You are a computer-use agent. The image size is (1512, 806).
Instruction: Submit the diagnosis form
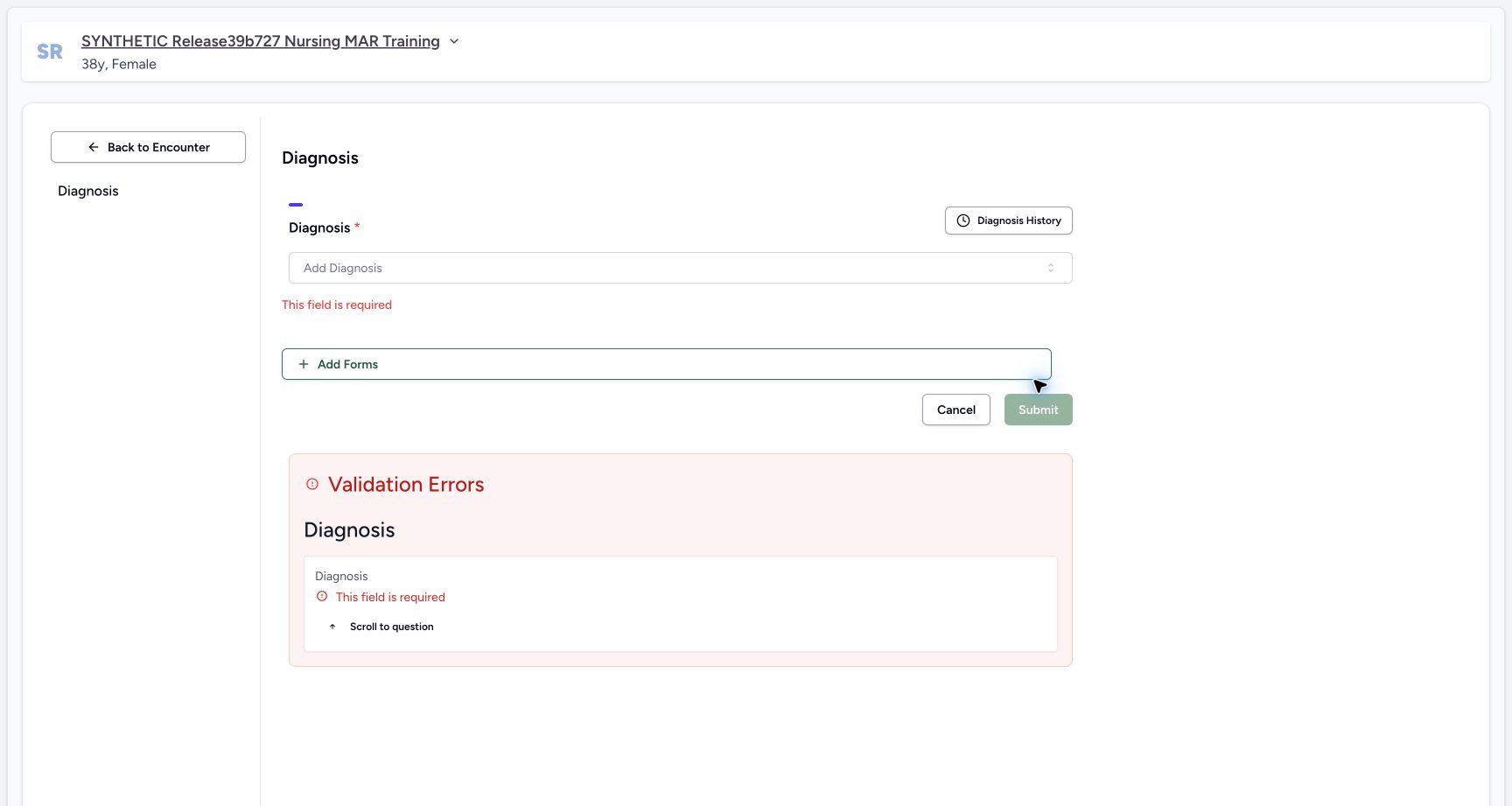[x=1039, y=410]
